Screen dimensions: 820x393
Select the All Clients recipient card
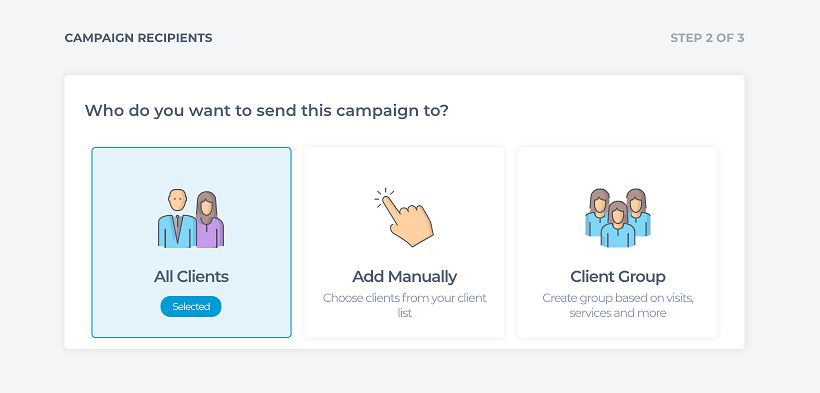[x=191, y=242]
